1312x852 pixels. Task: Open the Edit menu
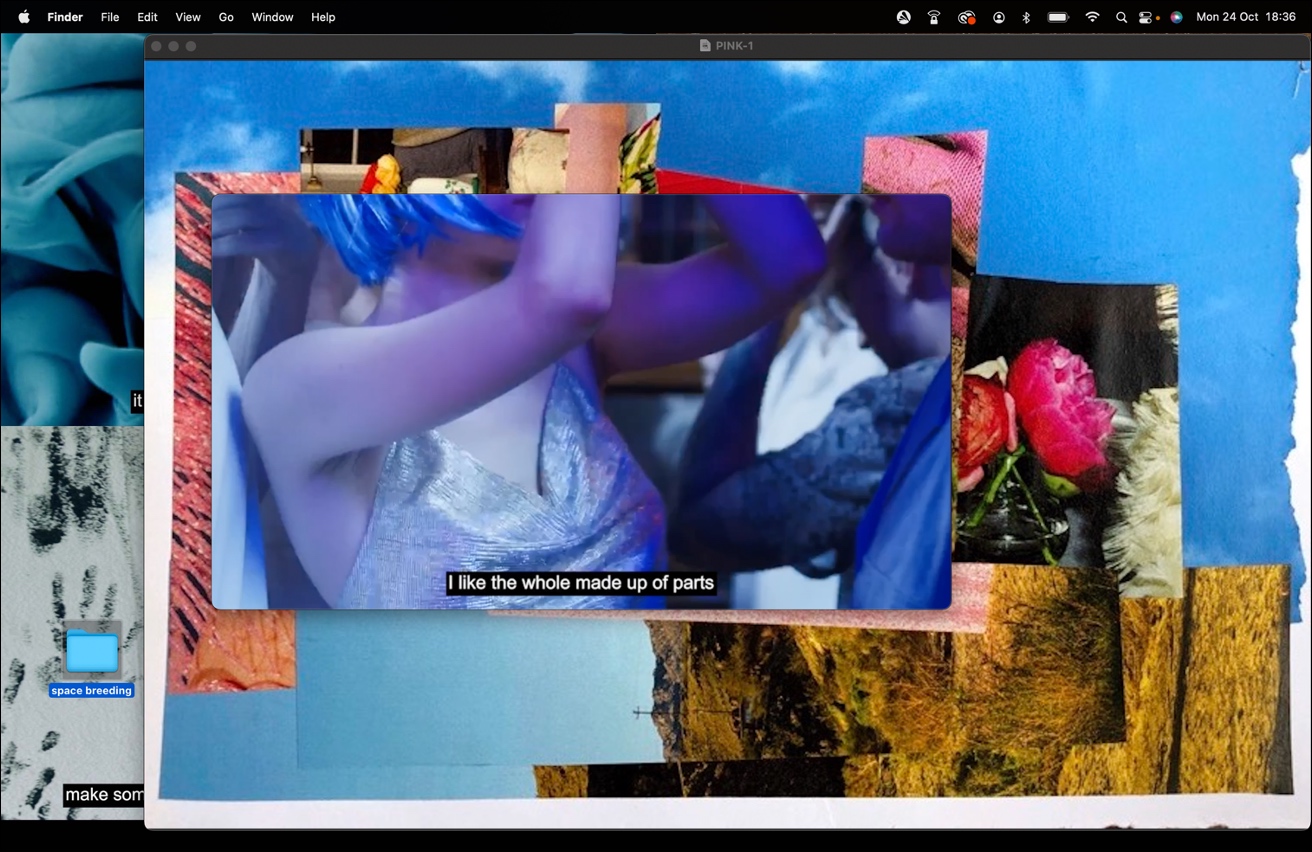coord(147,17)
